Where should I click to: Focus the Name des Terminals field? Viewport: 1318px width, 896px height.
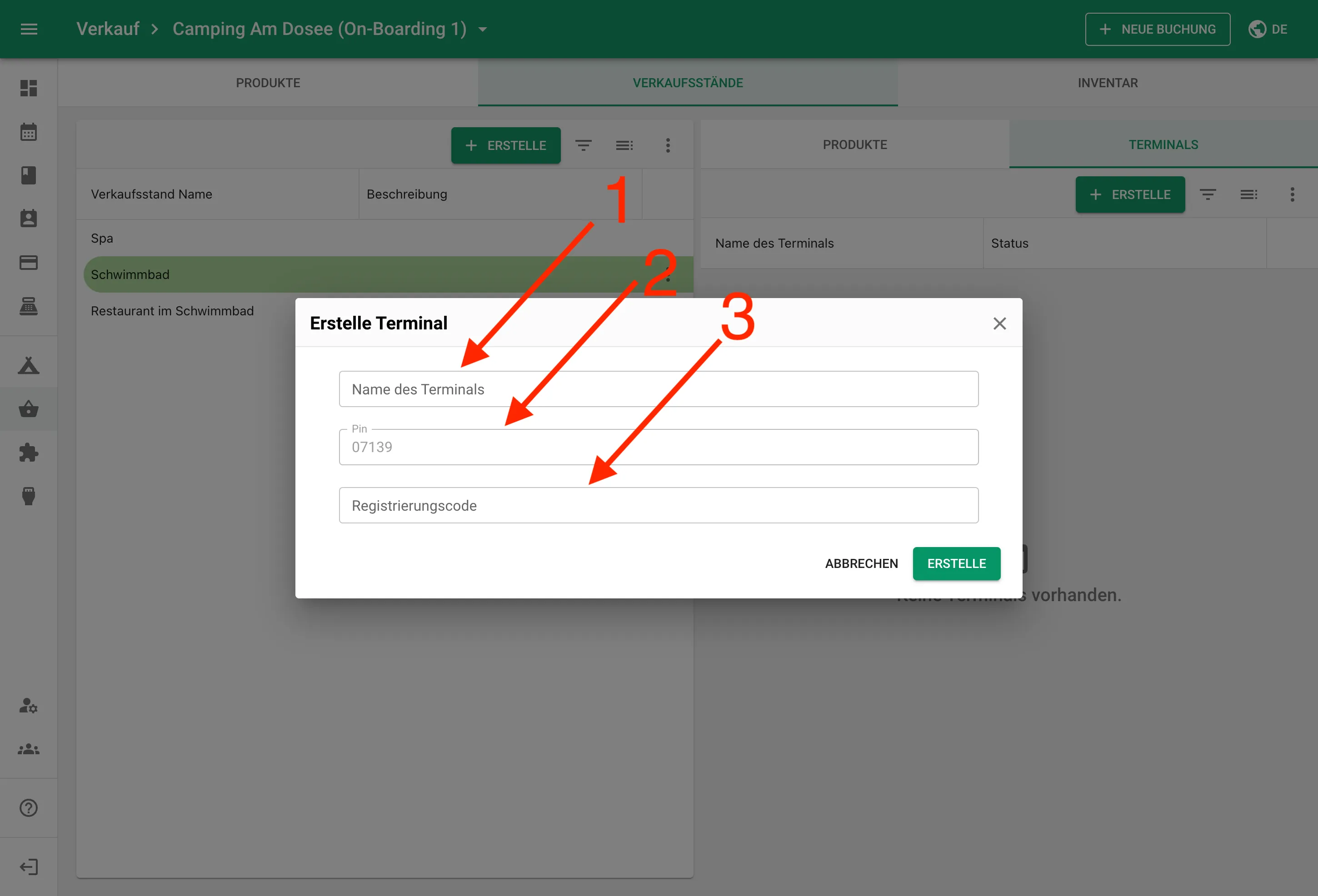pyautogui.click(x=659, y=389)
